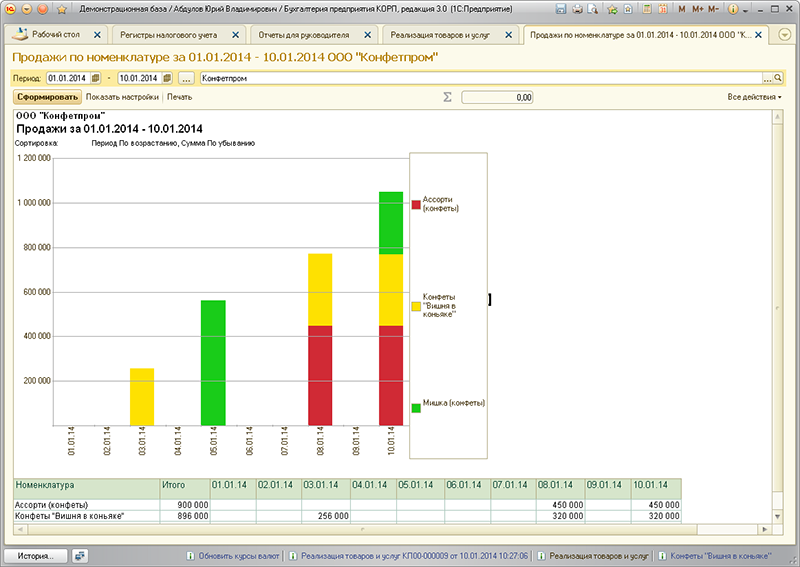Click horizontal scrollbar right arrow
800x567 pixels.
coord(764,529)
